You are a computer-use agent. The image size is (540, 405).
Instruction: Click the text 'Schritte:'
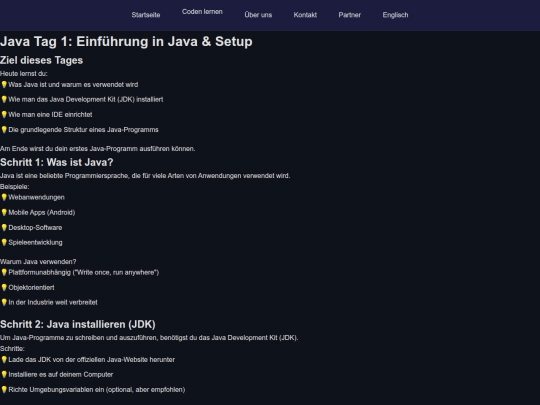pyautogui.click(x=12, y=349)
